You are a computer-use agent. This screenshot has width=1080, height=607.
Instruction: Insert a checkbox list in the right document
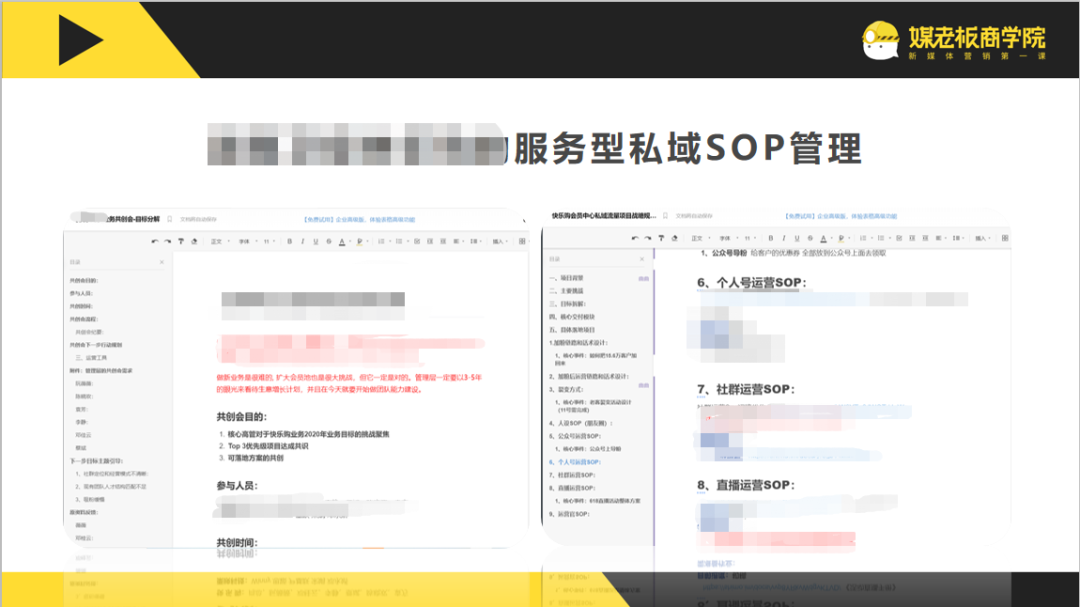point(899,238)
